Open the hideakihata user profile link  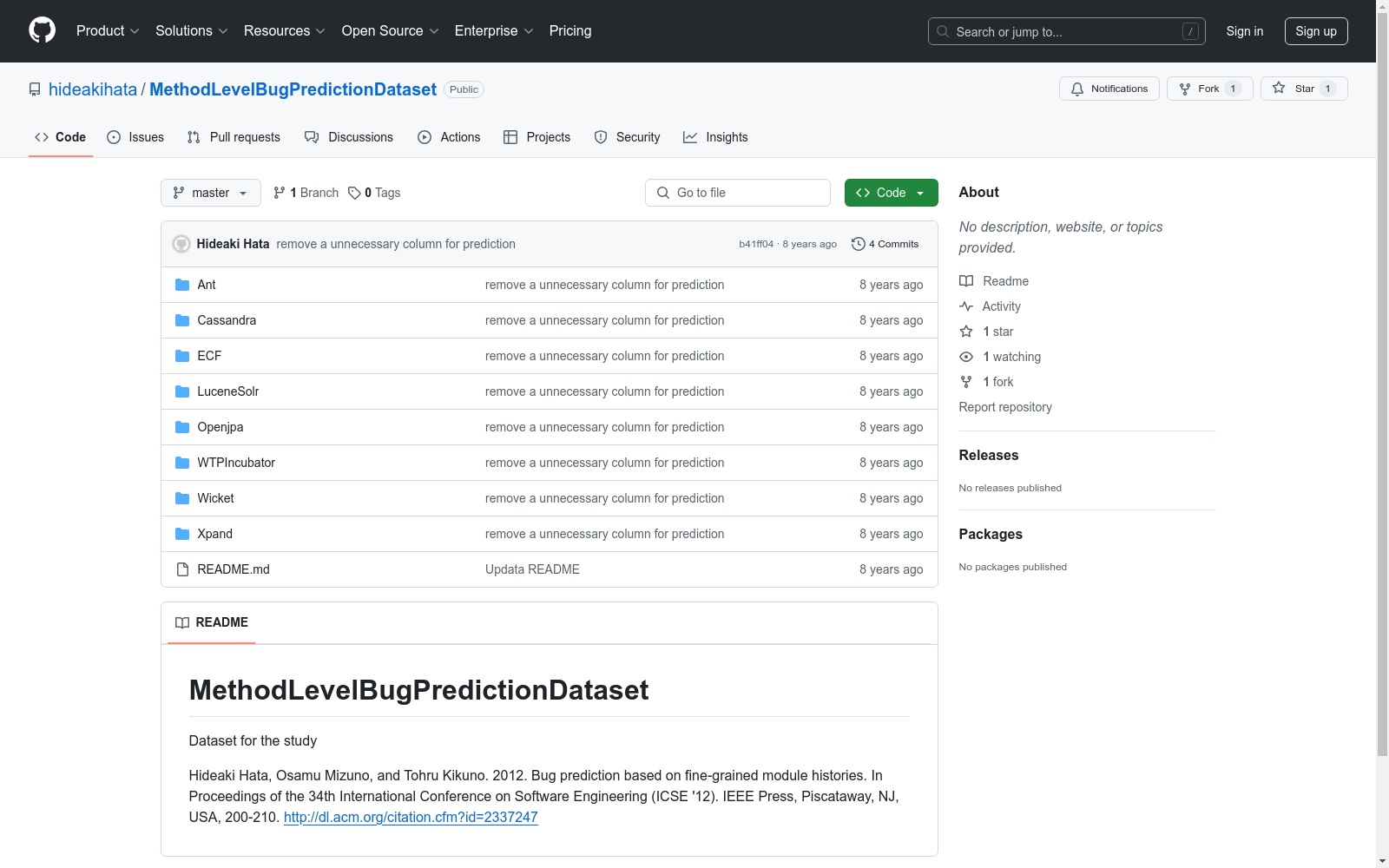tap(93, 89)
